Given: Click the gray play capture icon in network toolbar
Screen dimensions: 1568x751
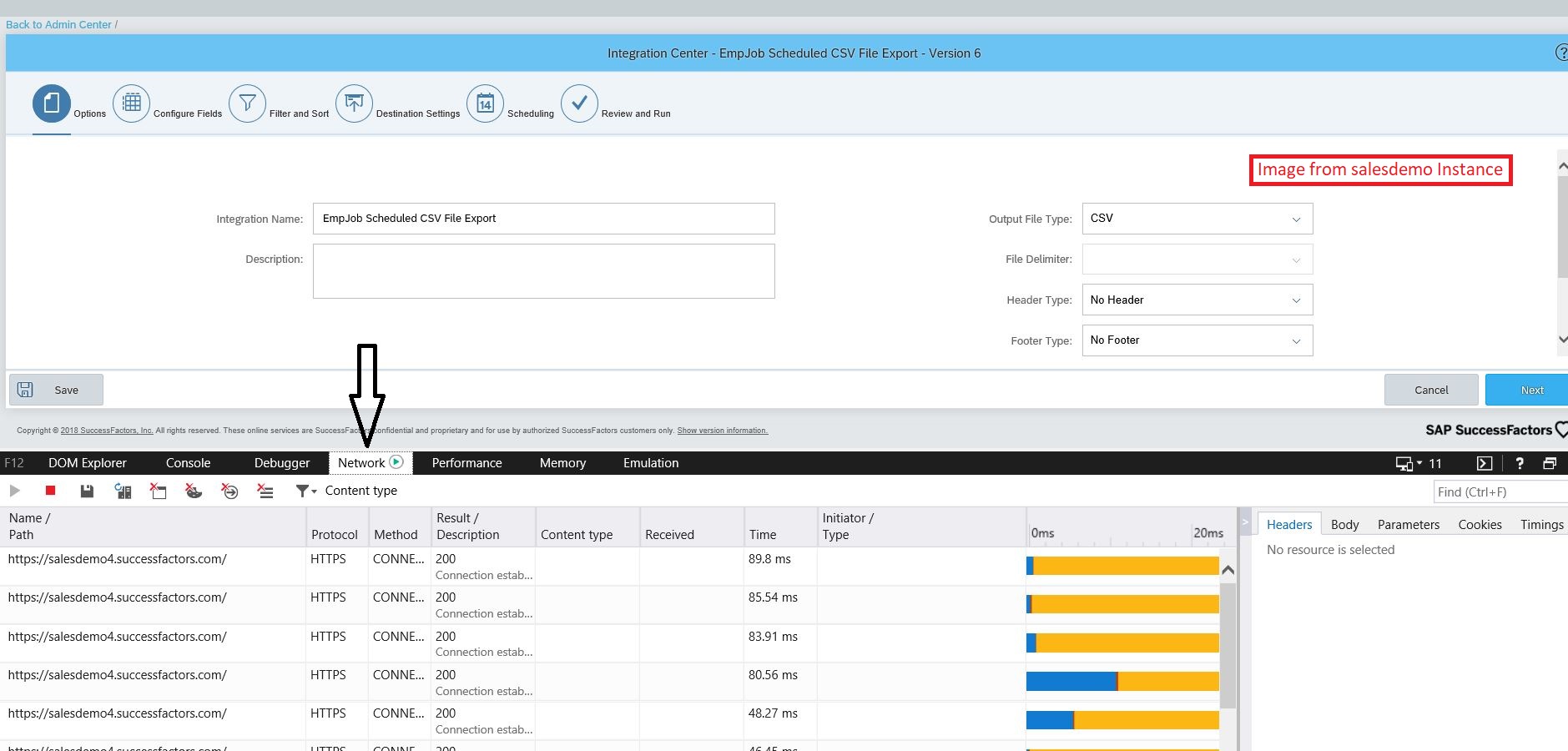Looking at the screenshot, I should click(14, 491).
